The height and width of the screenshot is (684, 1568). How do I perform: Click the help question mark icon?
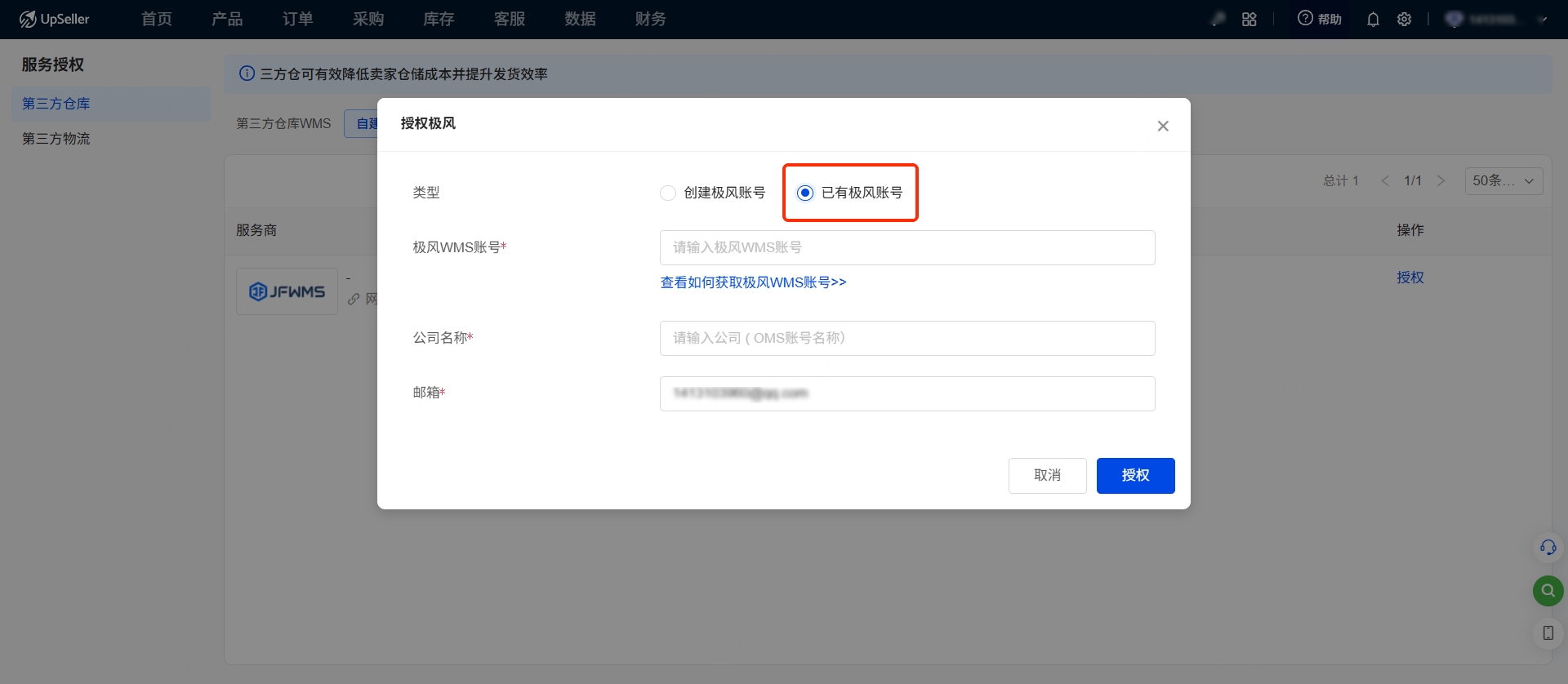[x=1305, y=18]
